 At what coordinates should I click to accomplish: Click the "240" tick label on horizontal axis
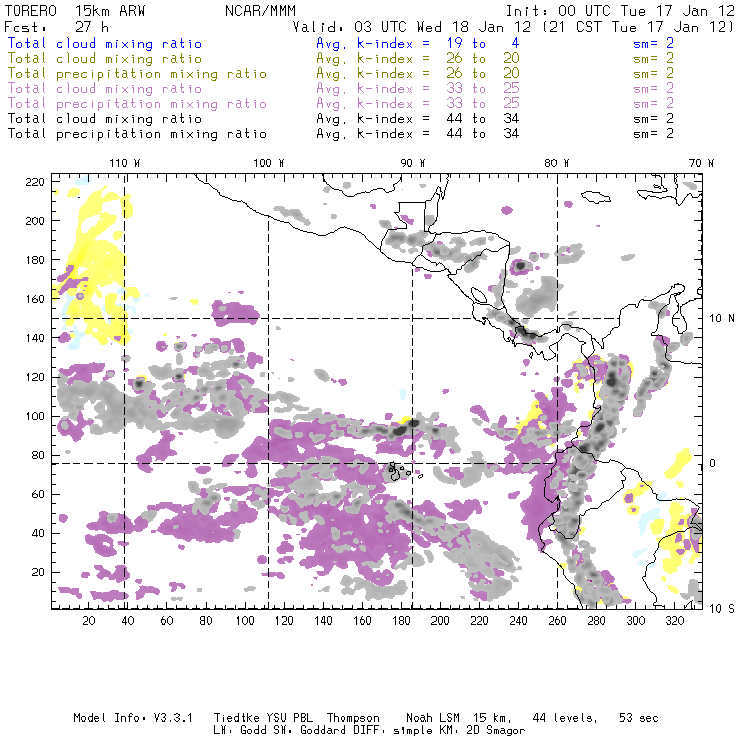[518, 621]
